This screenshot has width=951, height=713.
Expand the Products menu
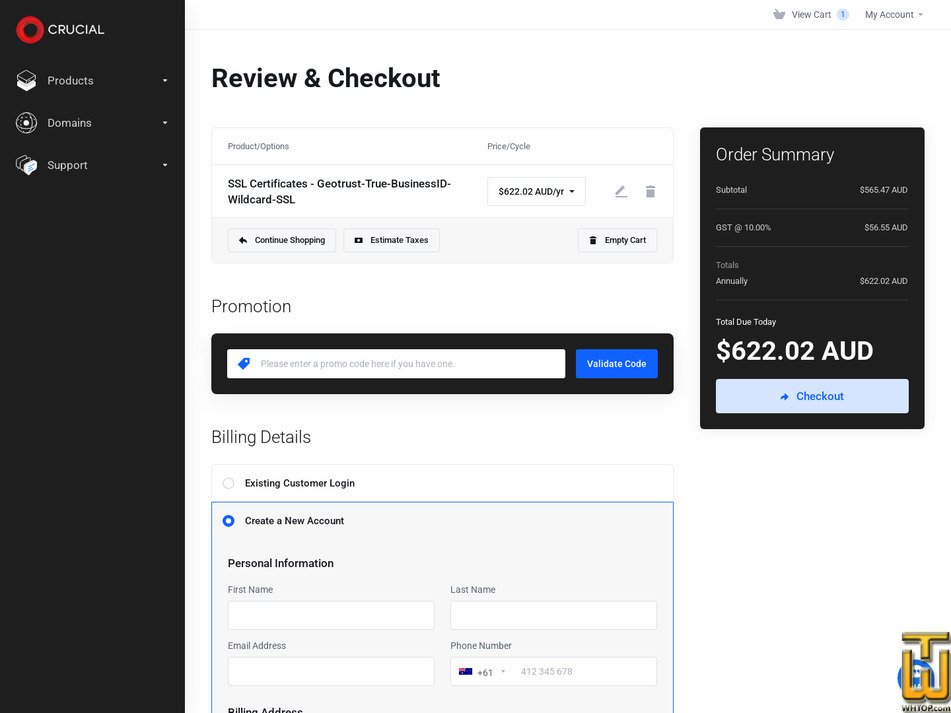click(92, 81)
